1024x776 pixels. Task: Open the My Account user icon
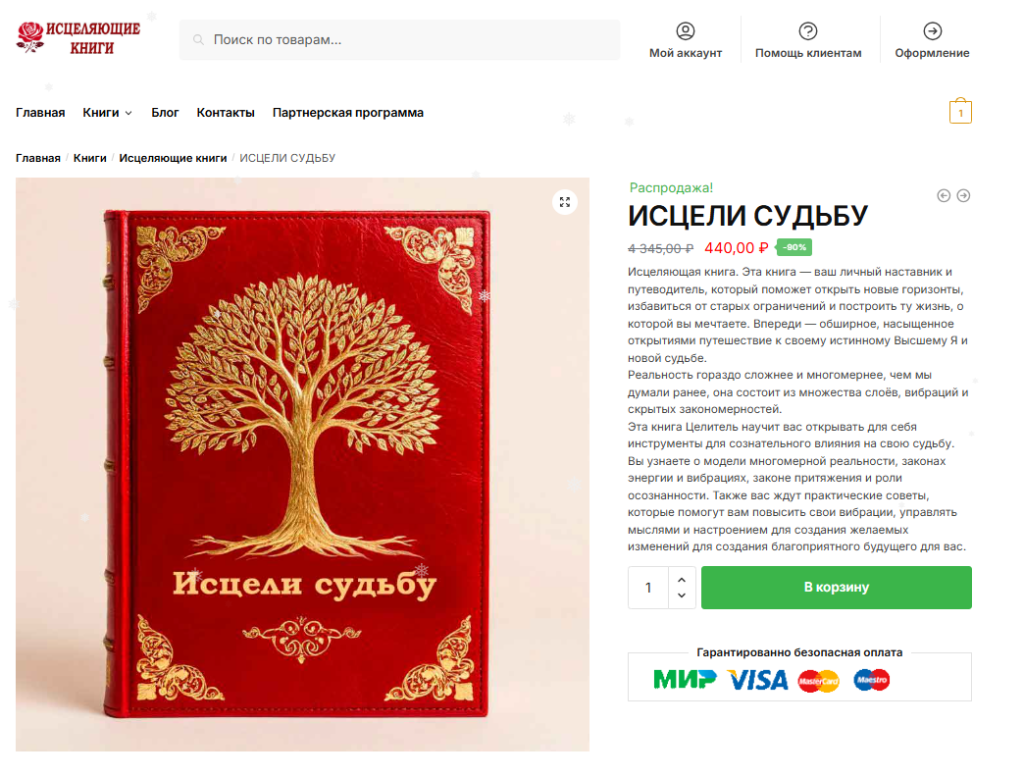click(685, 31)
